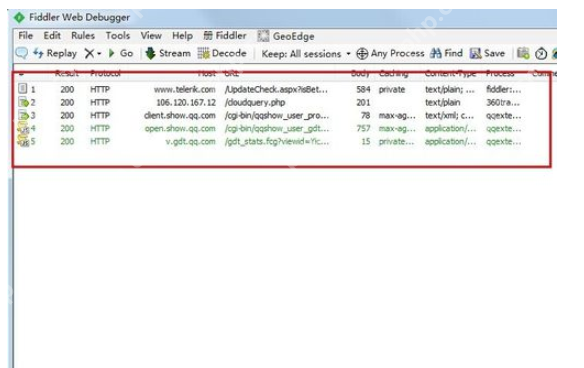Click the session 1 document icon
The width and height of the screenshot is (584, 368).
[23, 88]
